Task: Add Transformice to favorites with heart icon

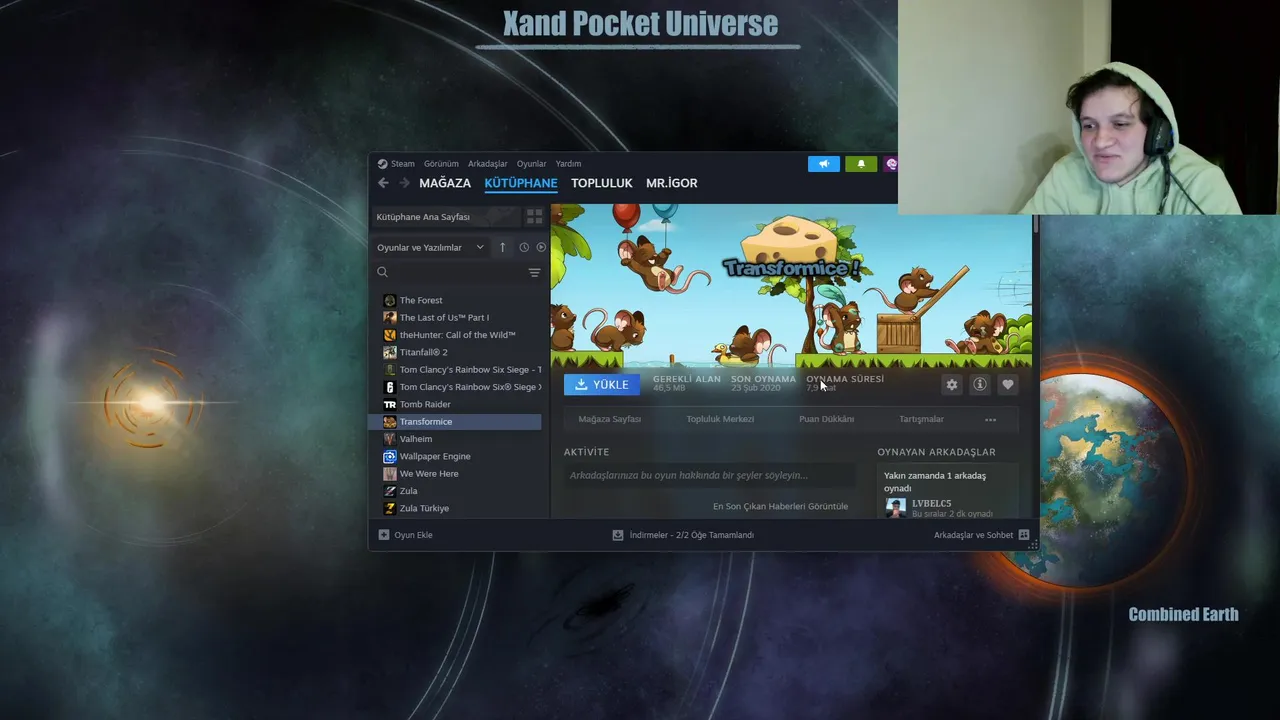Action: [1008, 384]
